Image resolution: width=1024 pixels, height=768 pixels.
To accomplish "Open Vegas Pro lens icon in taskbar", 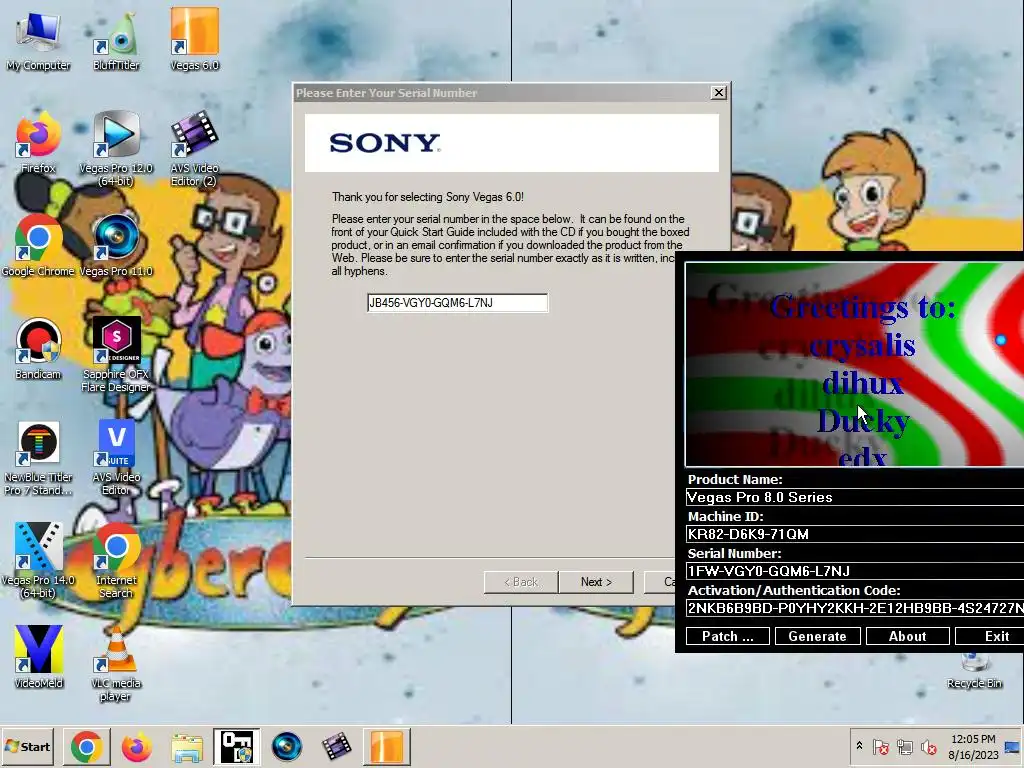I will [287, 746].
